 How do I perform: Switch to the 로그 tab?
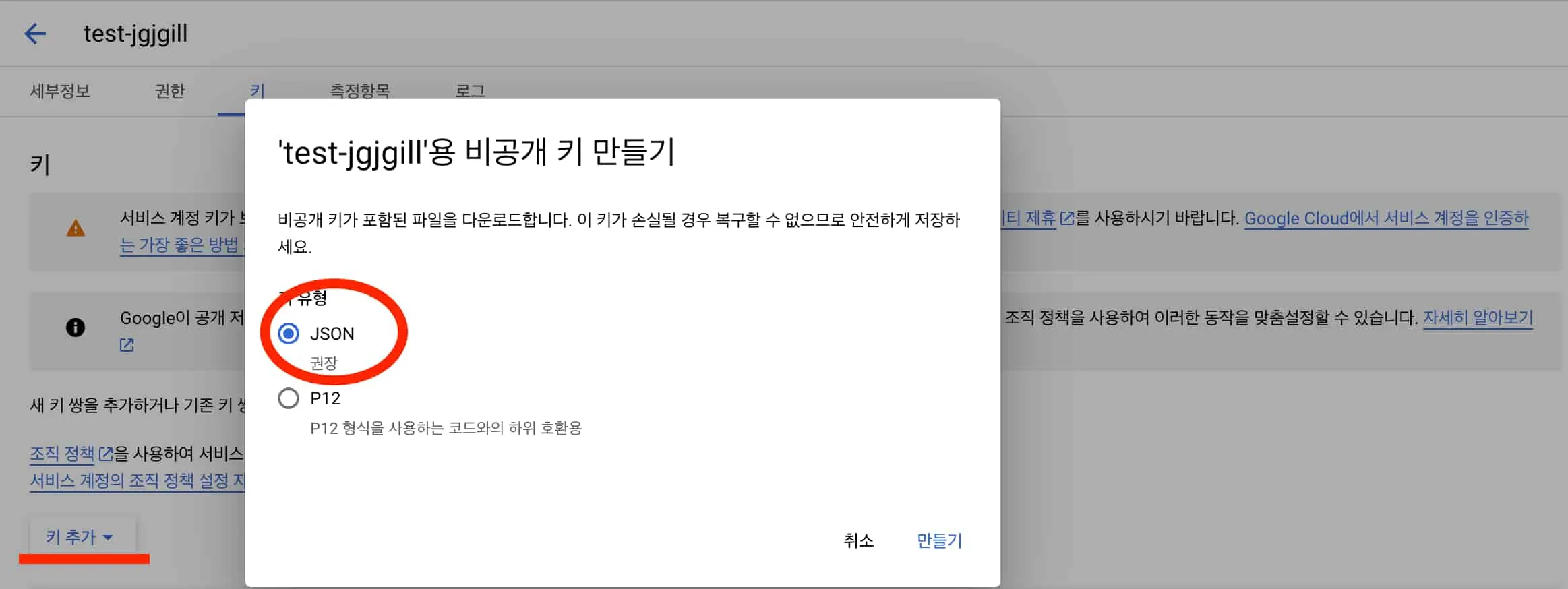pos(471,90)
